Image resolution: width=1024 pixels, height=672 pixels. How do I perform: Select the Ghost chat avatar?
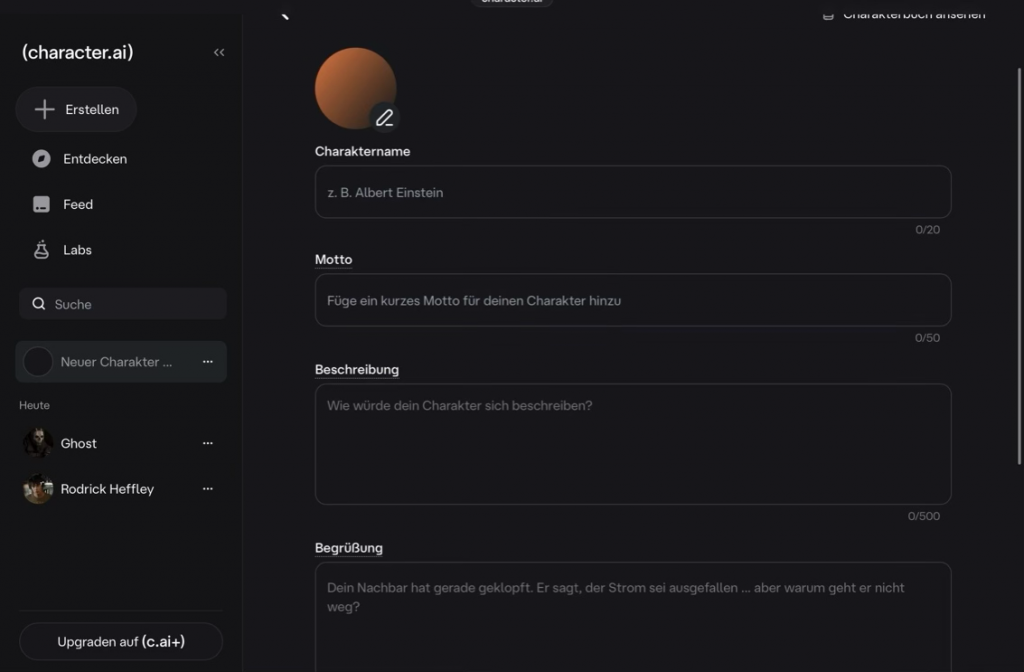pyautogui.click(x=38, y=443)
